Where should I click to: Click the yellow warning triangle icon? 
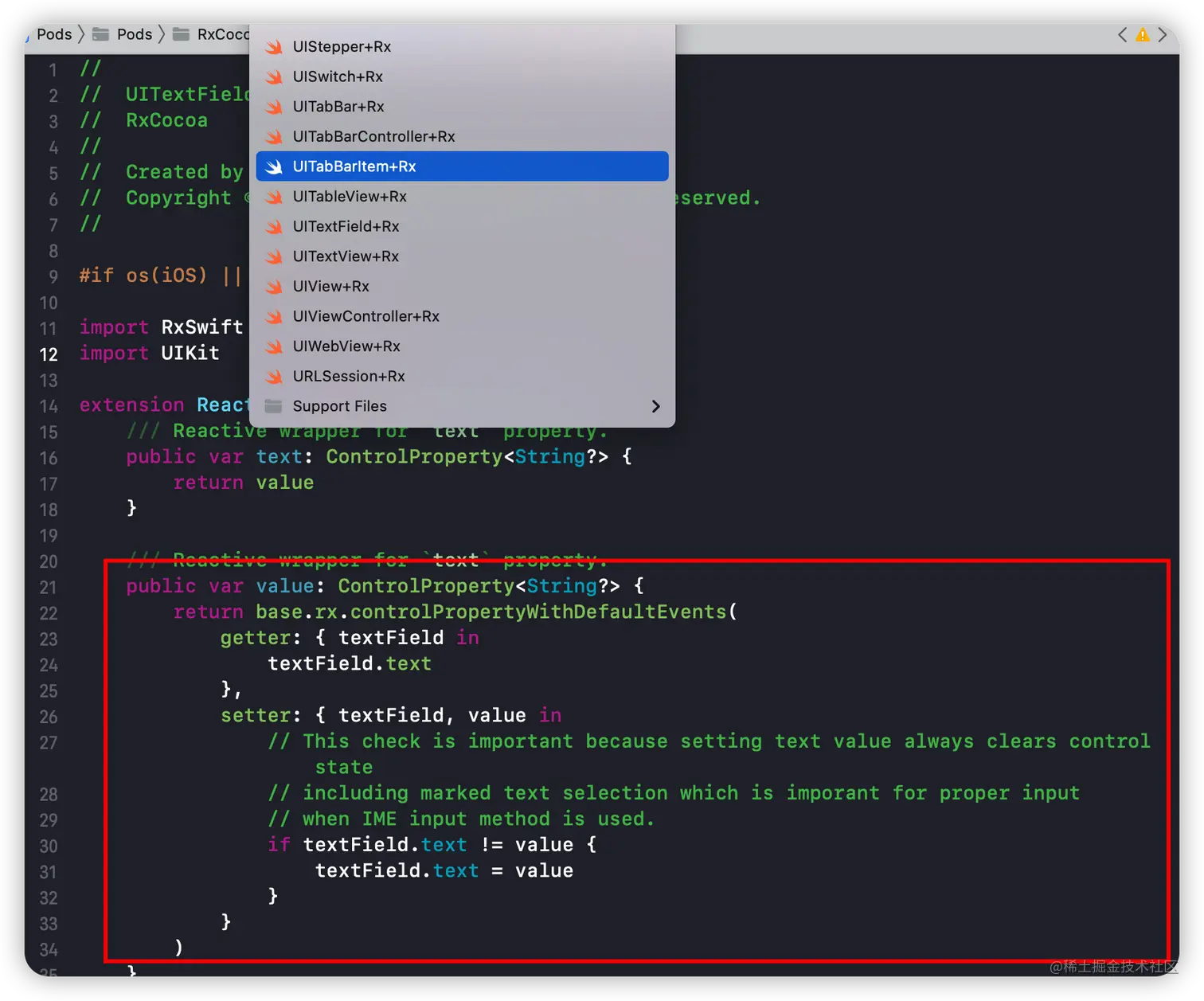pos(1142,35)
